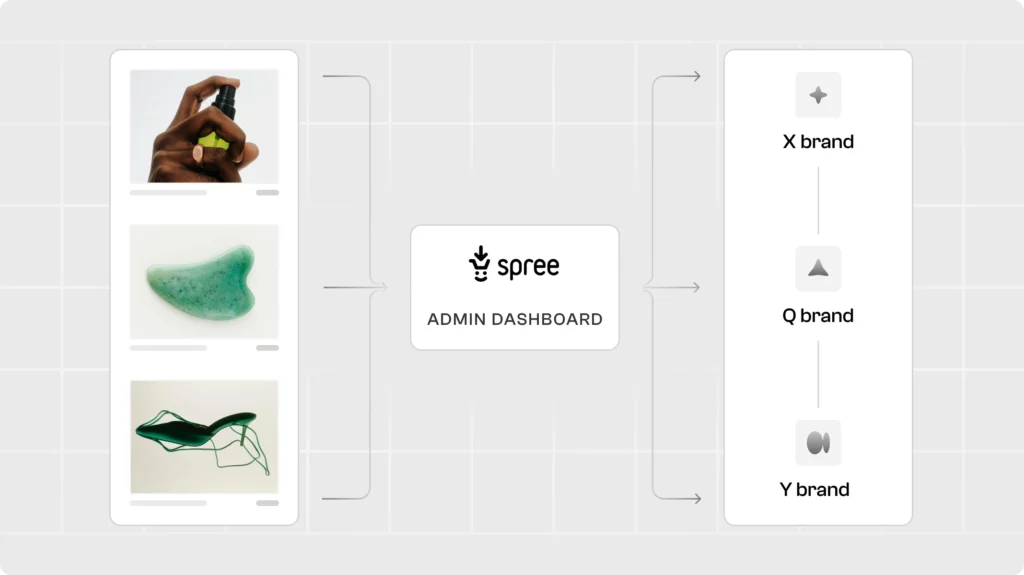Viewport: 1024px width, 575px height.
Task: Click the connector line between X and Q brand
Action: (818, 200)
